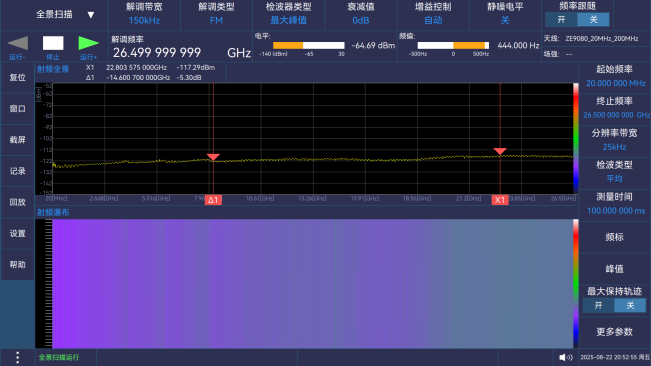Image resolution: width=651 pixels, height=366 pixels.
Task: Open the 峰值 peak menu
Action: [614, 269]
